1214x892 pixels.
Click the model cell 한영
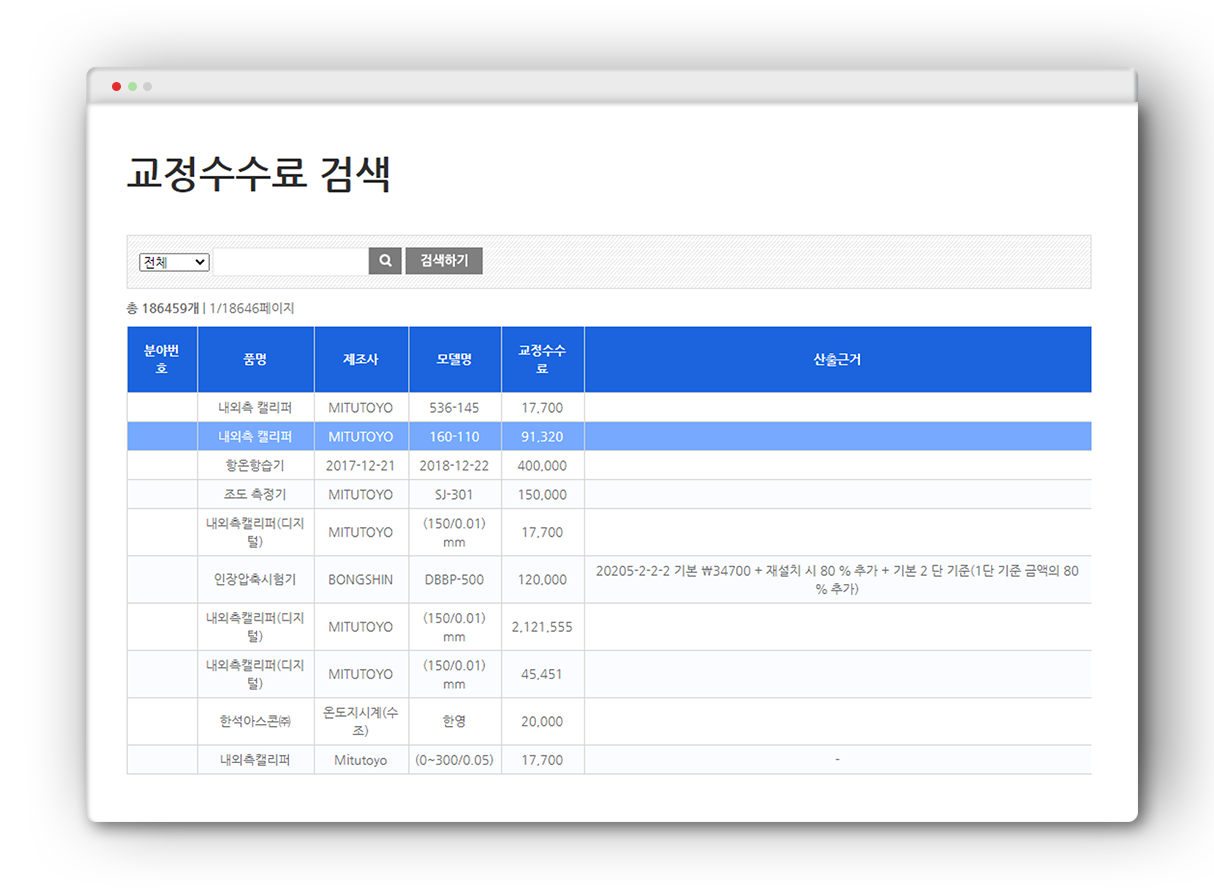[x=454, y=721]
